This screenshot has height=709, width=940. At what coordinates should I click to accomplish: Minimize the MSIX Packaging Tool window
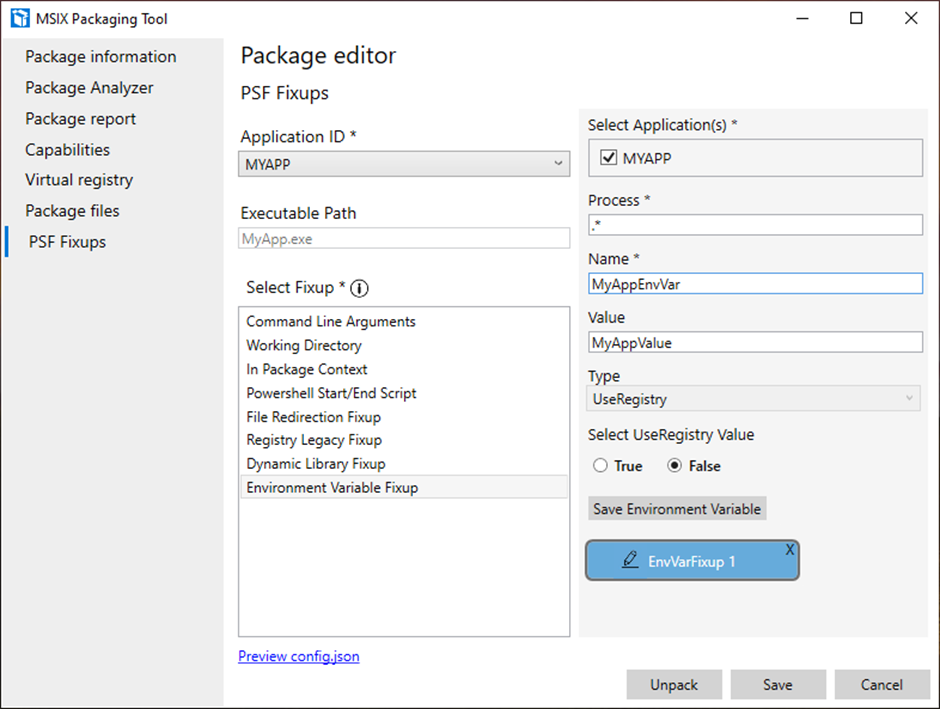click(802, 18)
